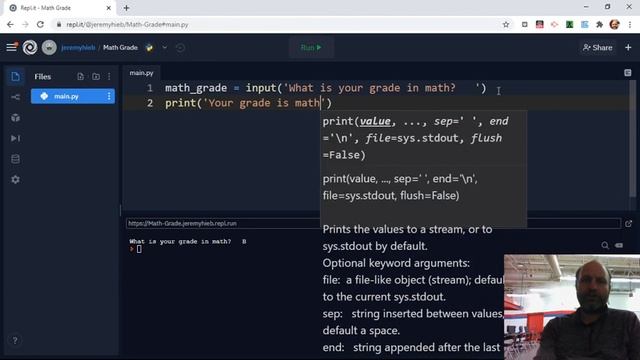Create a new repl with the plus icon
640x360 pixels.
[x=628, y=47]
